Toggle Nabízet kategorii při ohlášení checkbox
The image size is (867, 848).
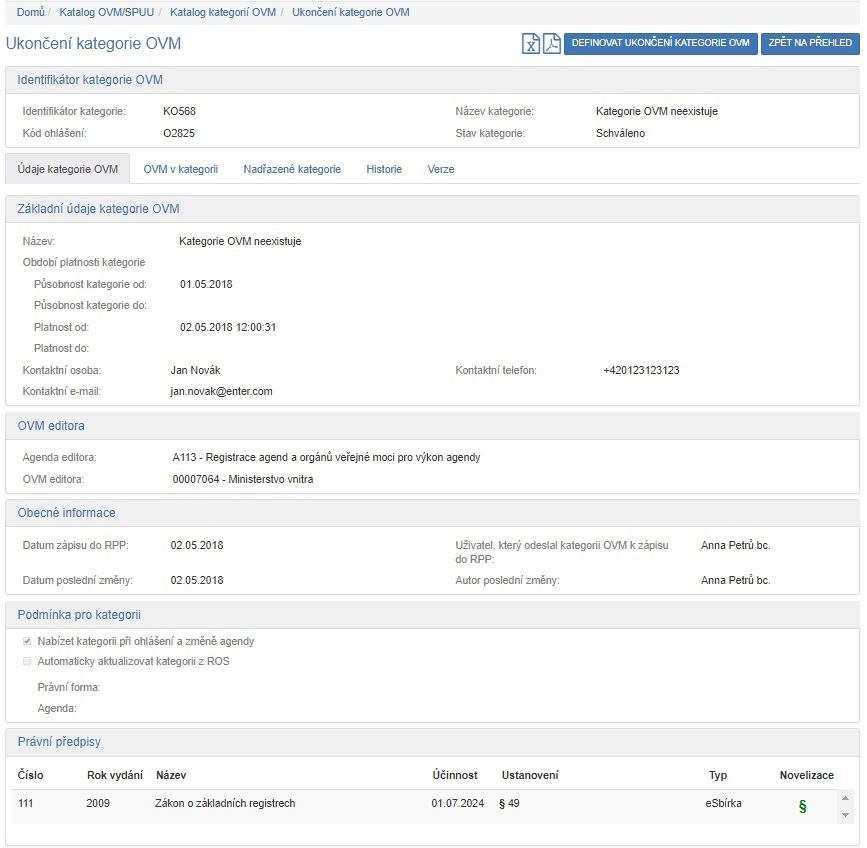(27, 641)
